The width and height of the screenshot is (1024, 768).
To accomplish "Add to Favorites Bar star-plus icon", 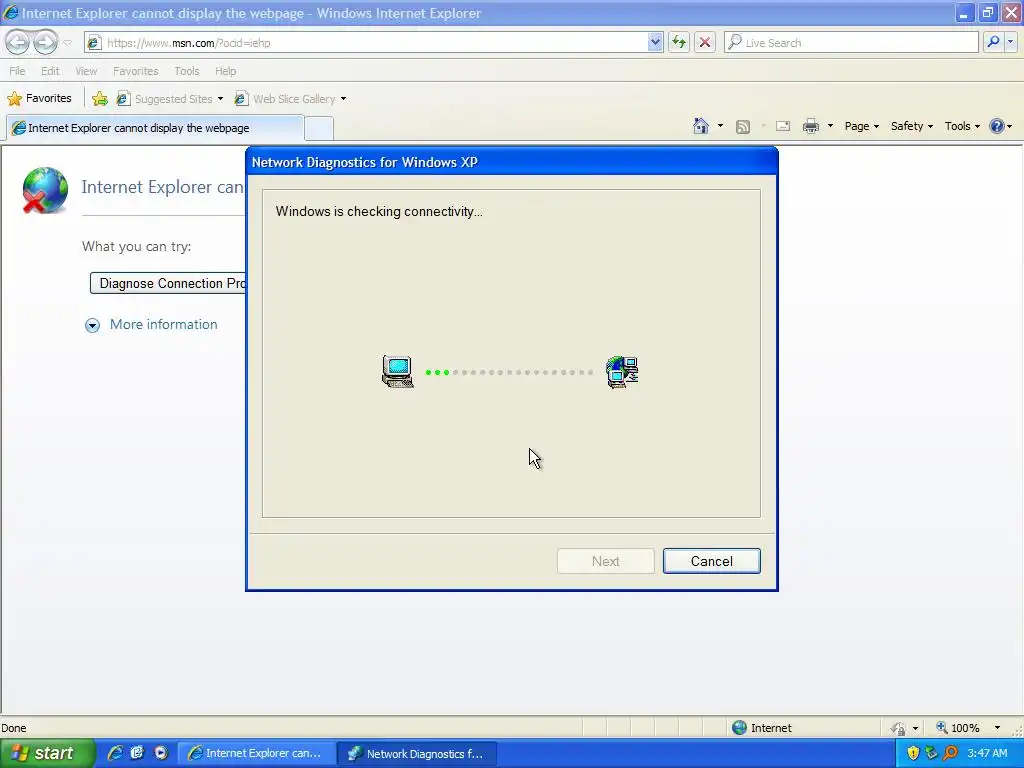I will (100, 99).
